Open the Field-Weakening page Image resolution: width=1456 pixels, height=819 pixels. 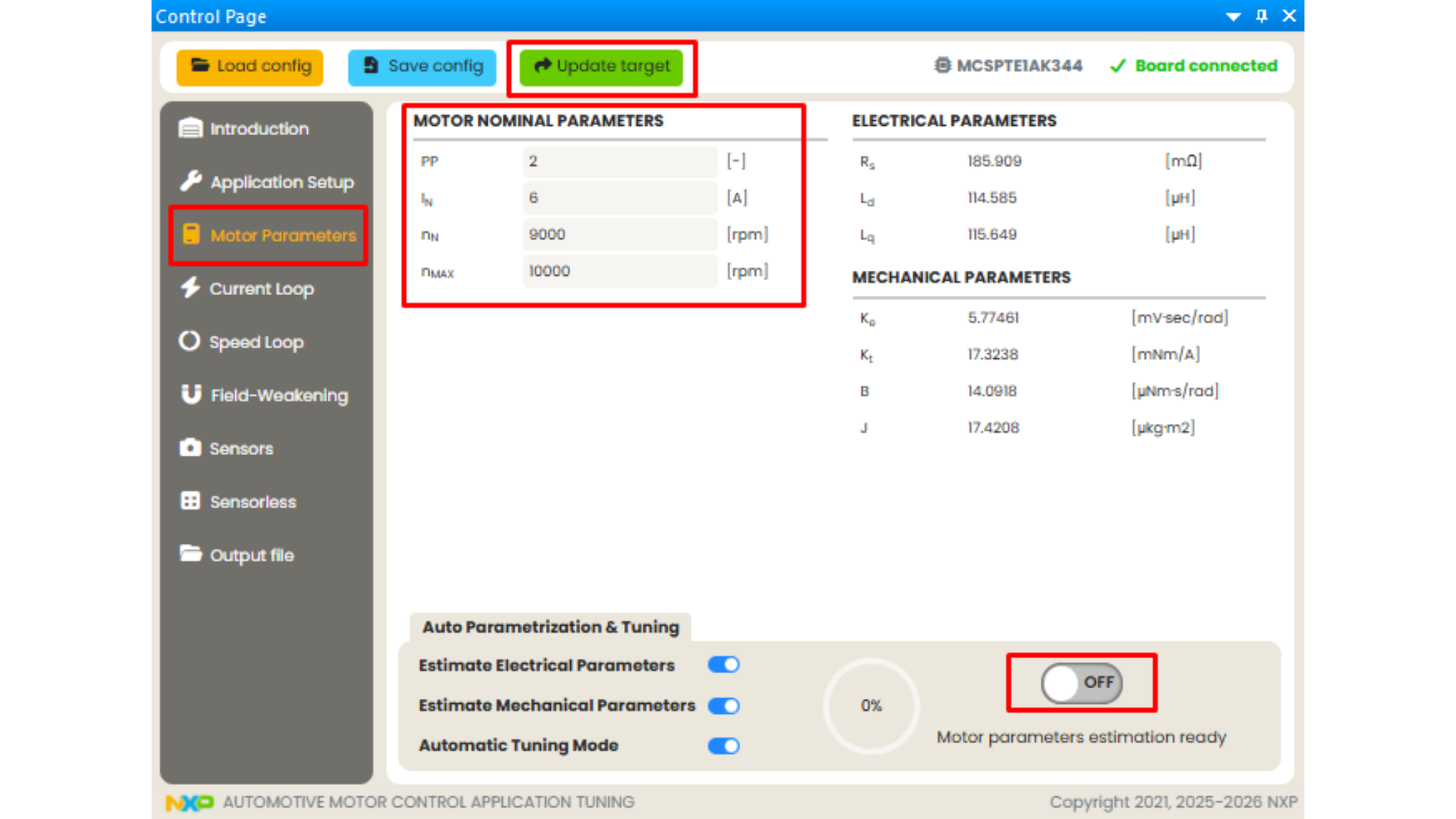pyautogui.click(x=266, y=395)
